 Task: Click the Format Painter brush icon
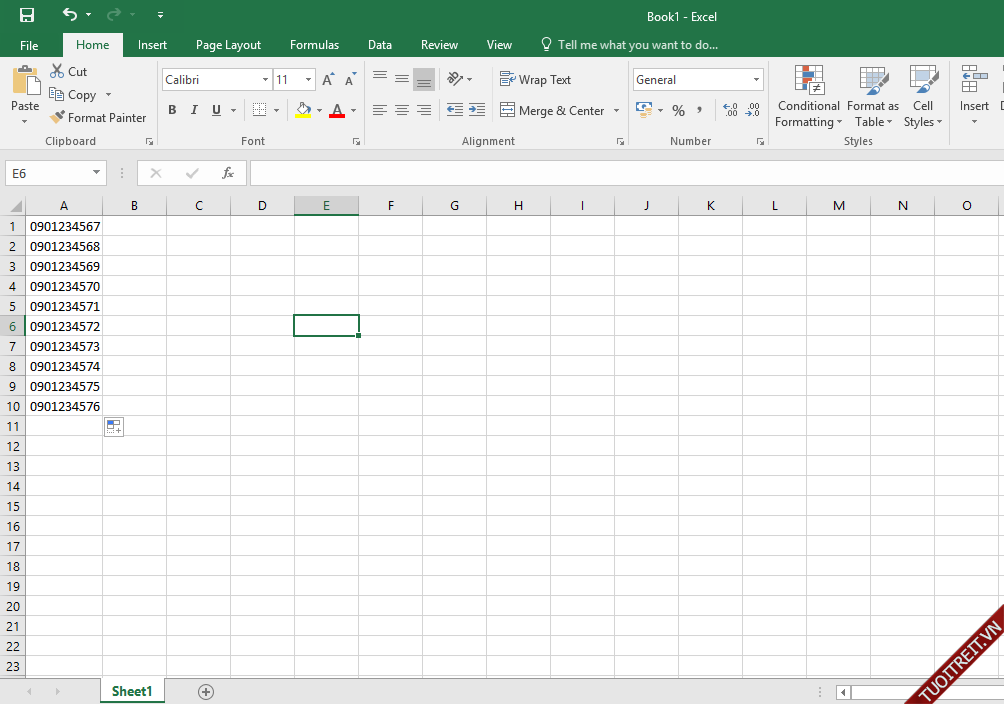tap(58, 117)
